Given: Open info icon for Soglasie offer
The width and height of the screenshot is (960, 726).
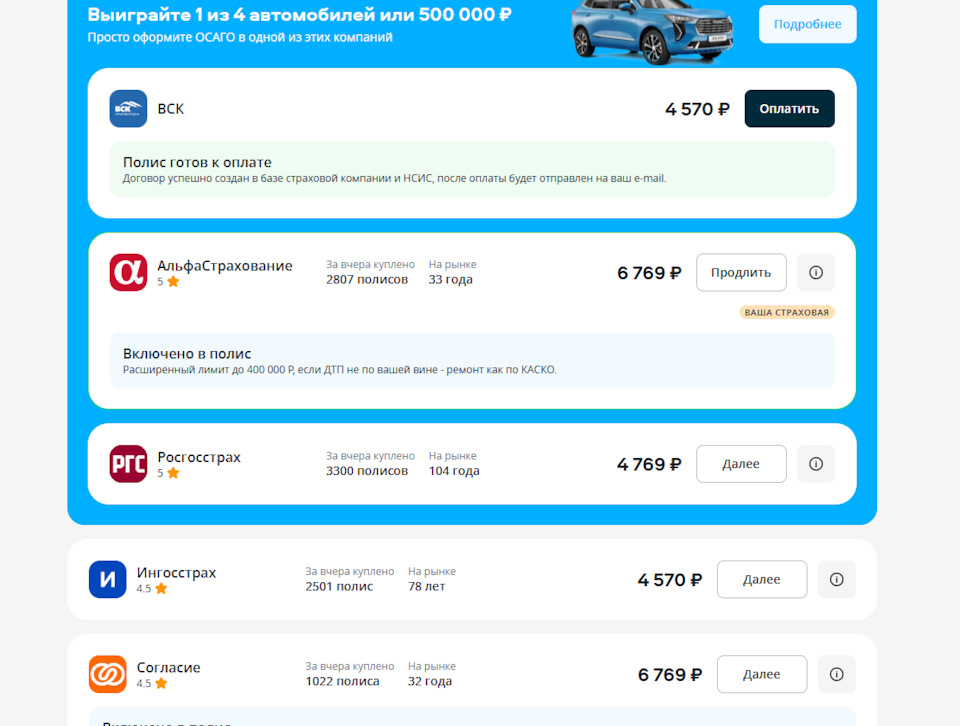Looking at the screenshot, I should coord(837,675).
